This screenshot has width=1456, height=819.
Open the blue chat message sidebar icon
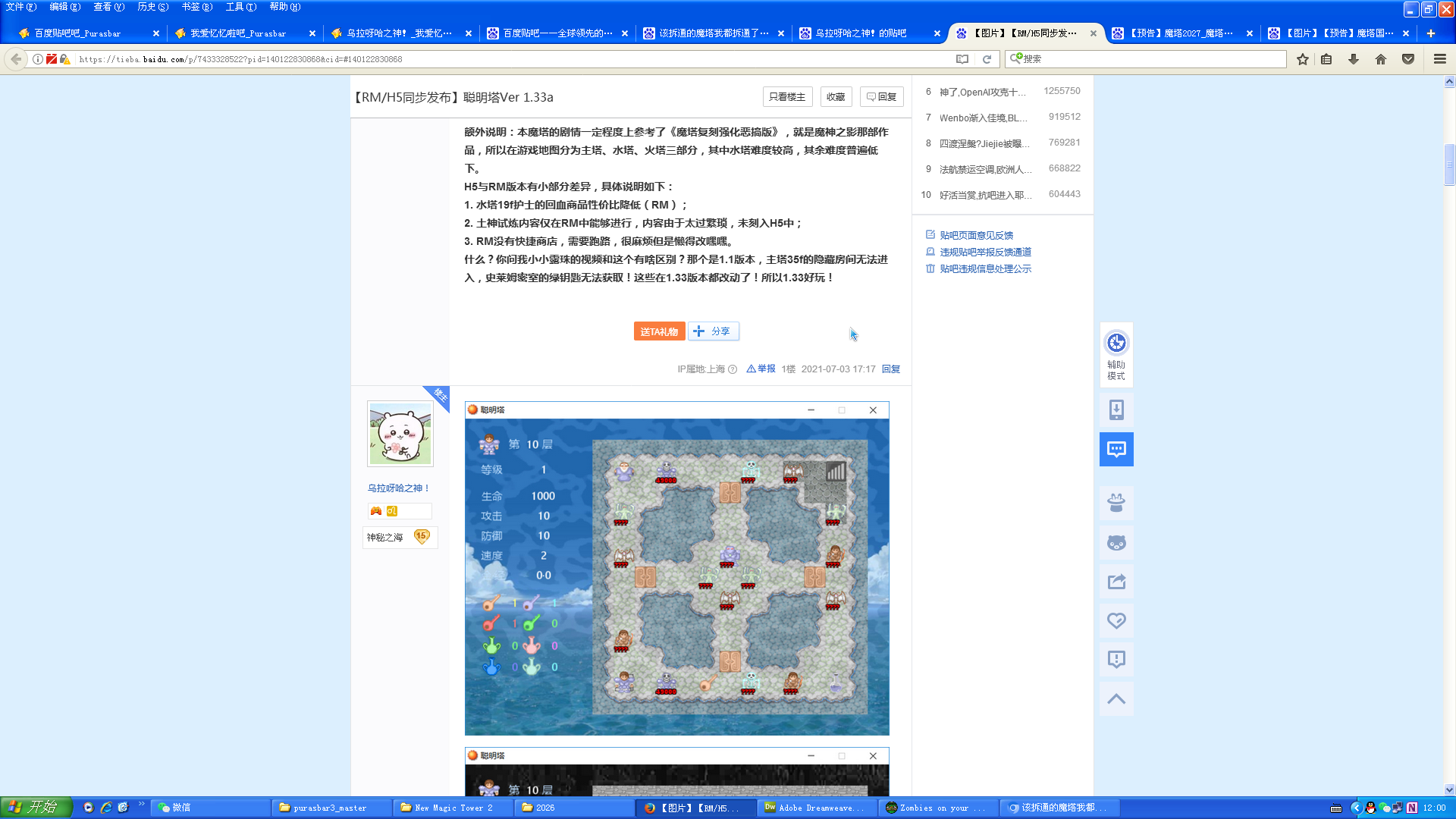[x=1116, y=450]
